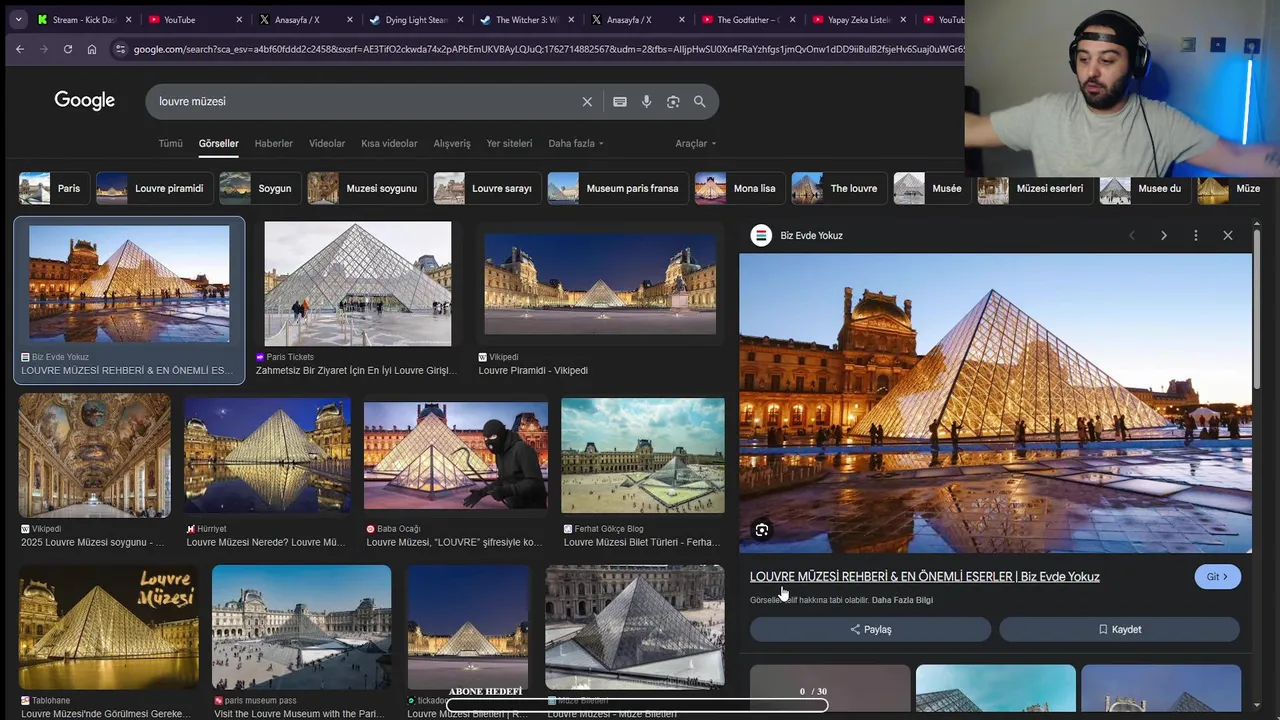Search by image with the Google Lens icon
The height and width of the screenshot is (720, 1280).
(x=673, y=102)
